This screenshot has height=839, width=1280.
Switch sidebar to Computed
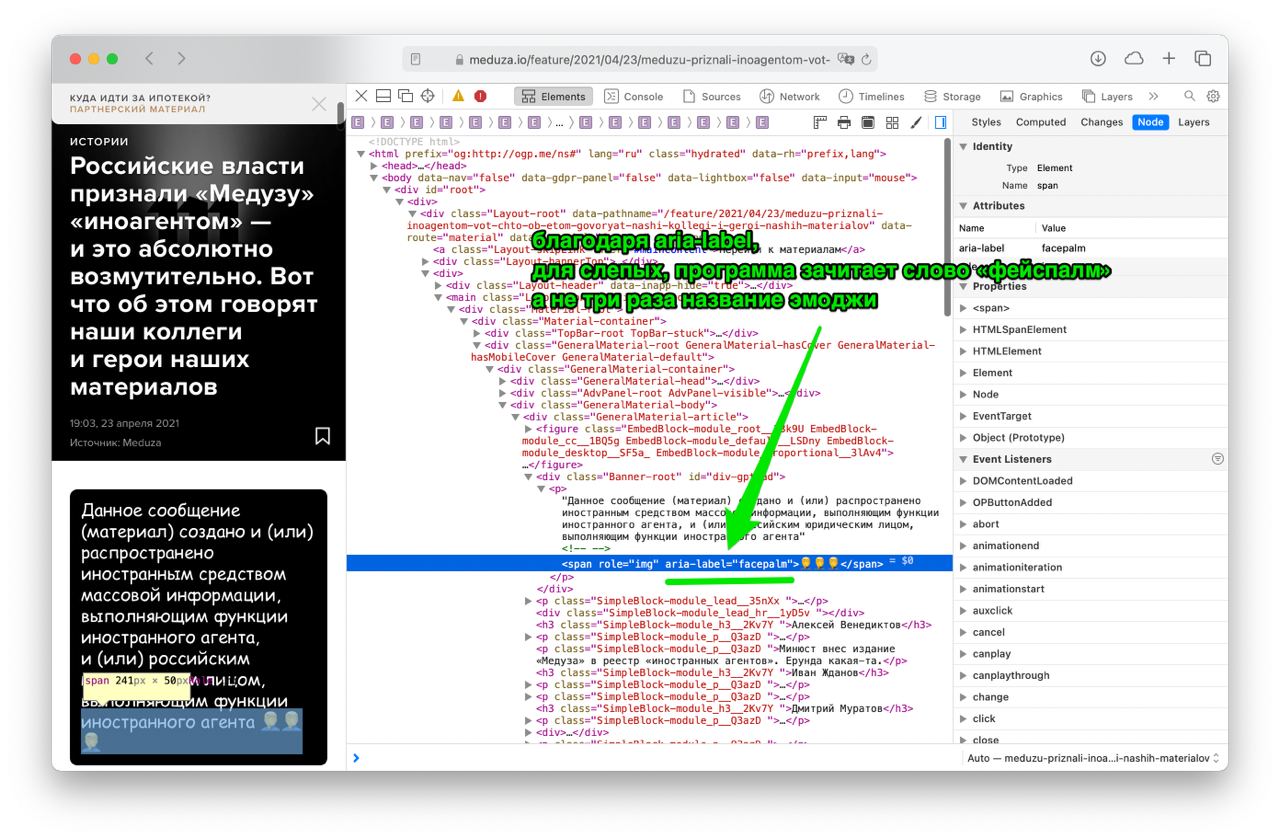point(1041,122)
